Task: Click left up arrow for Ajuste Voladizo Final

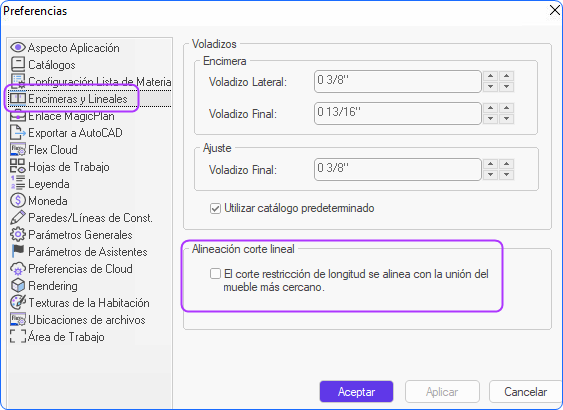Action: tap(490, 164)
